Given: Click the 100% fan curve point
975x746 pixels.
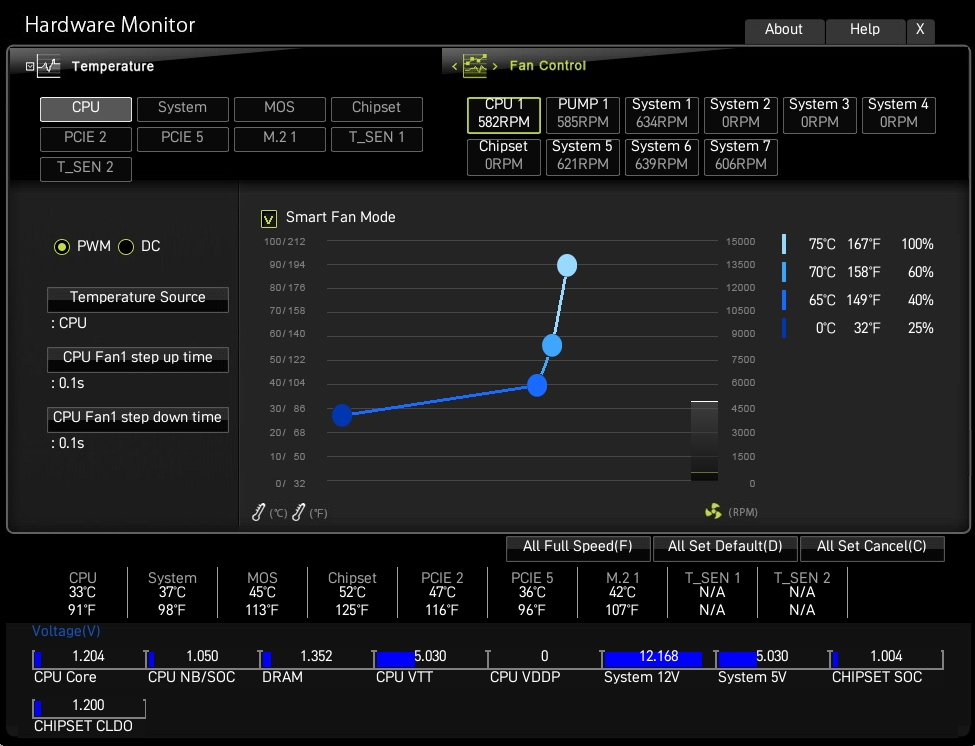Looking at the screenshot, I should point(567,265).
